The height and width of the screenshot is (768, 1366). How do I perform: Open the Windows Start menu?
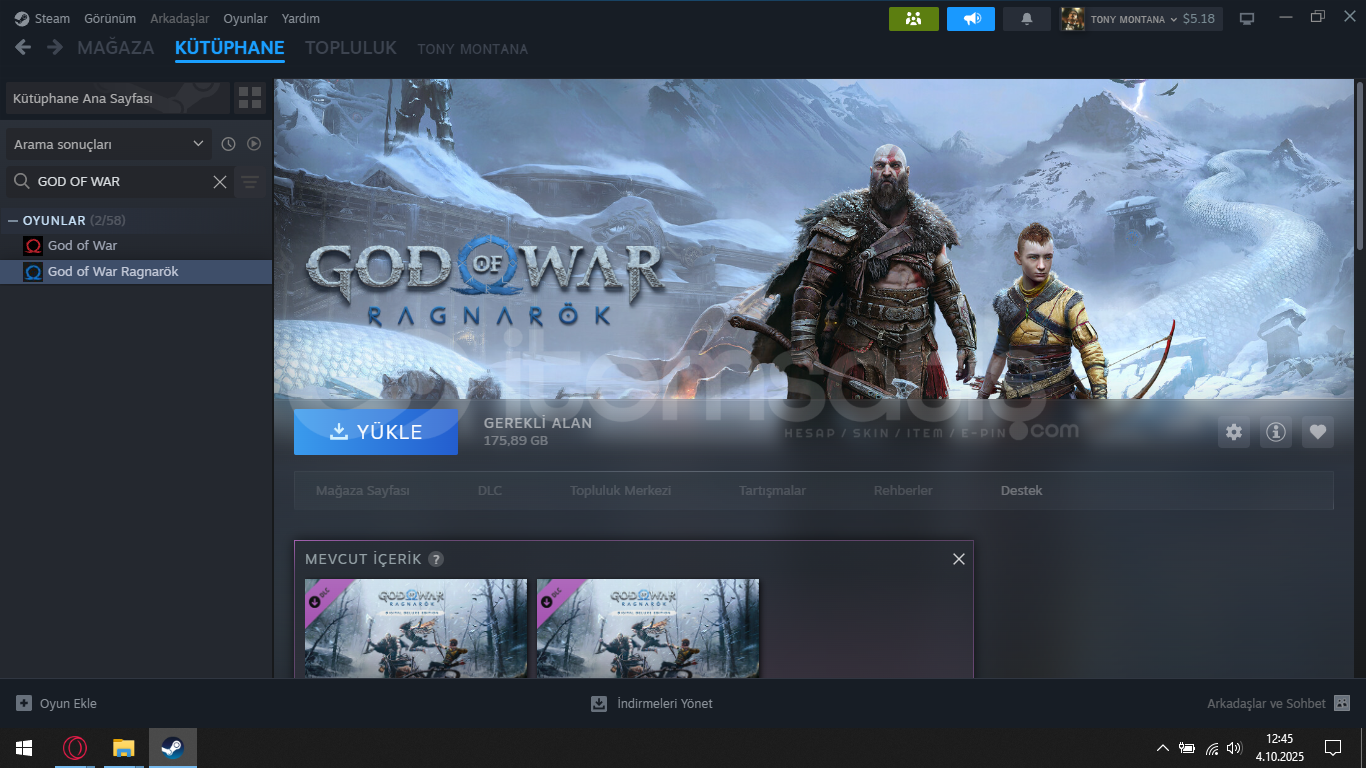[24, 748]
